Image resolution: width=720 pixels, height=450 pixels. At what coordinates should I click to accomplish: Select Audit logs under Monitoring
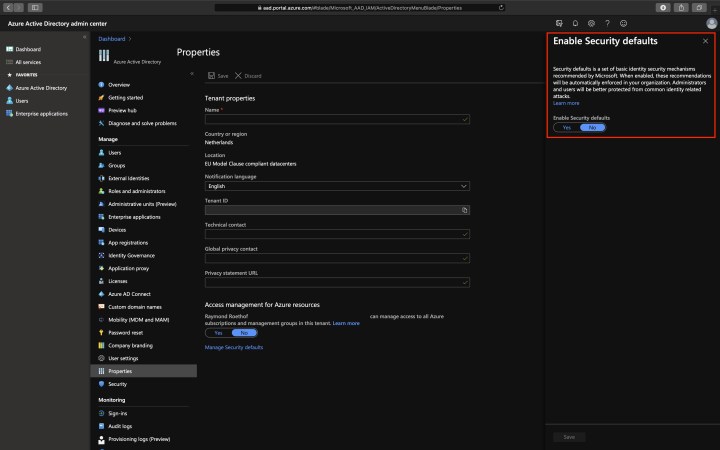pos(120,425)
